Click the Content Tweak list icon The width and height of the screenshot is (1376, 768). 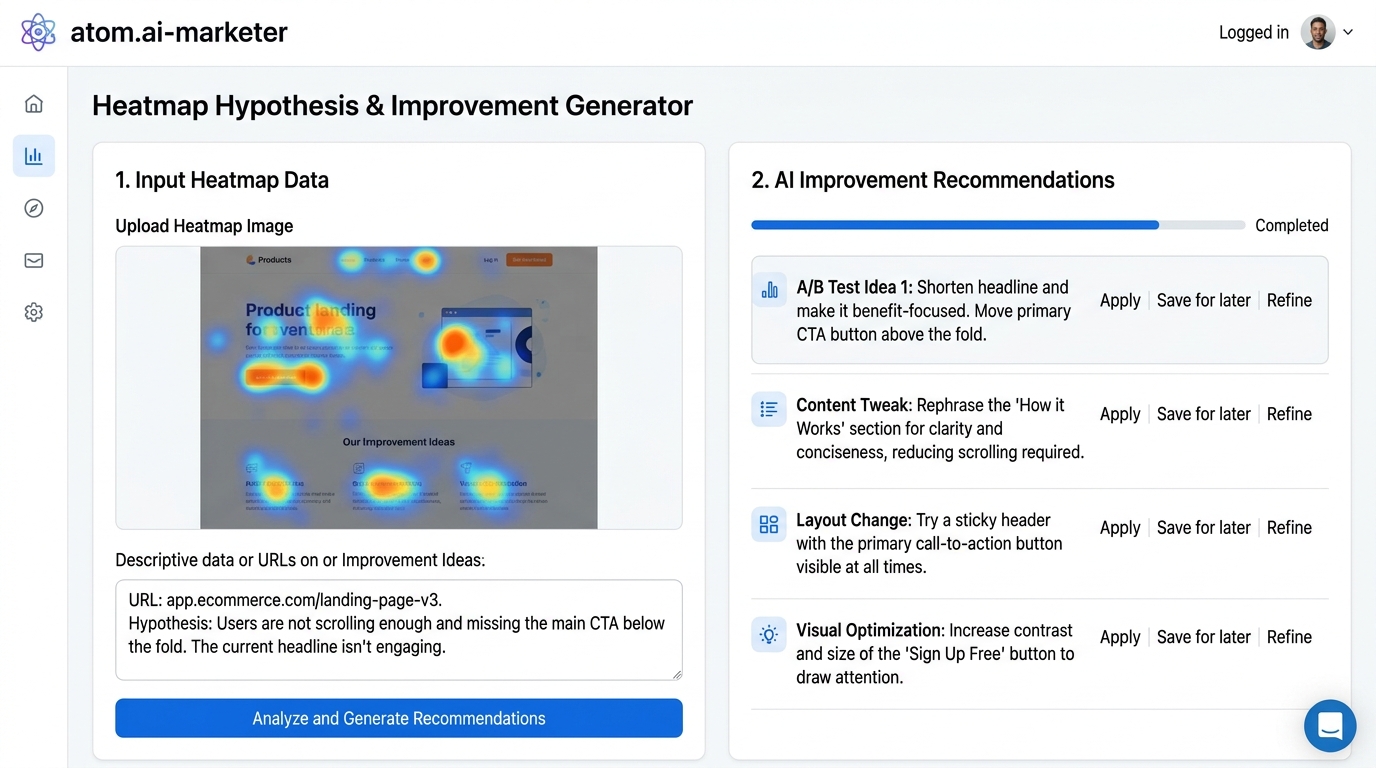(769, 409)
